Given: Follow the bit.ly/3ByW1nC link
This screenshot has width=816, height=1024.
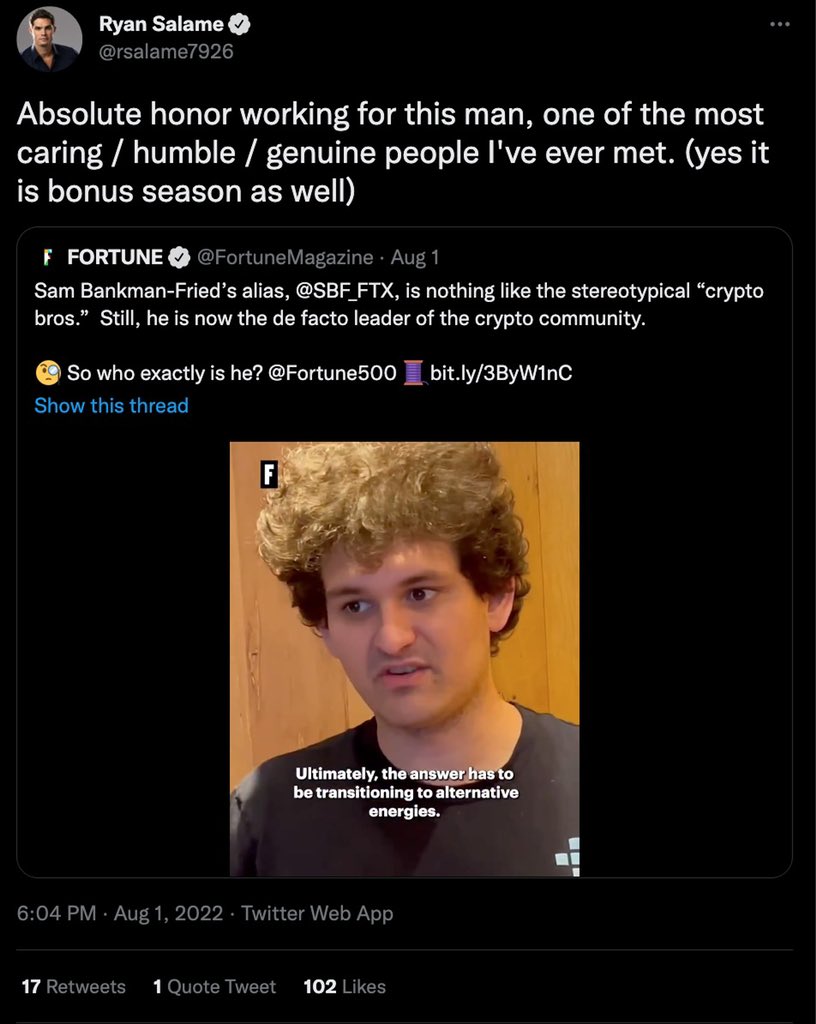Looking at the screenshot, I should (x=501, y=374).
